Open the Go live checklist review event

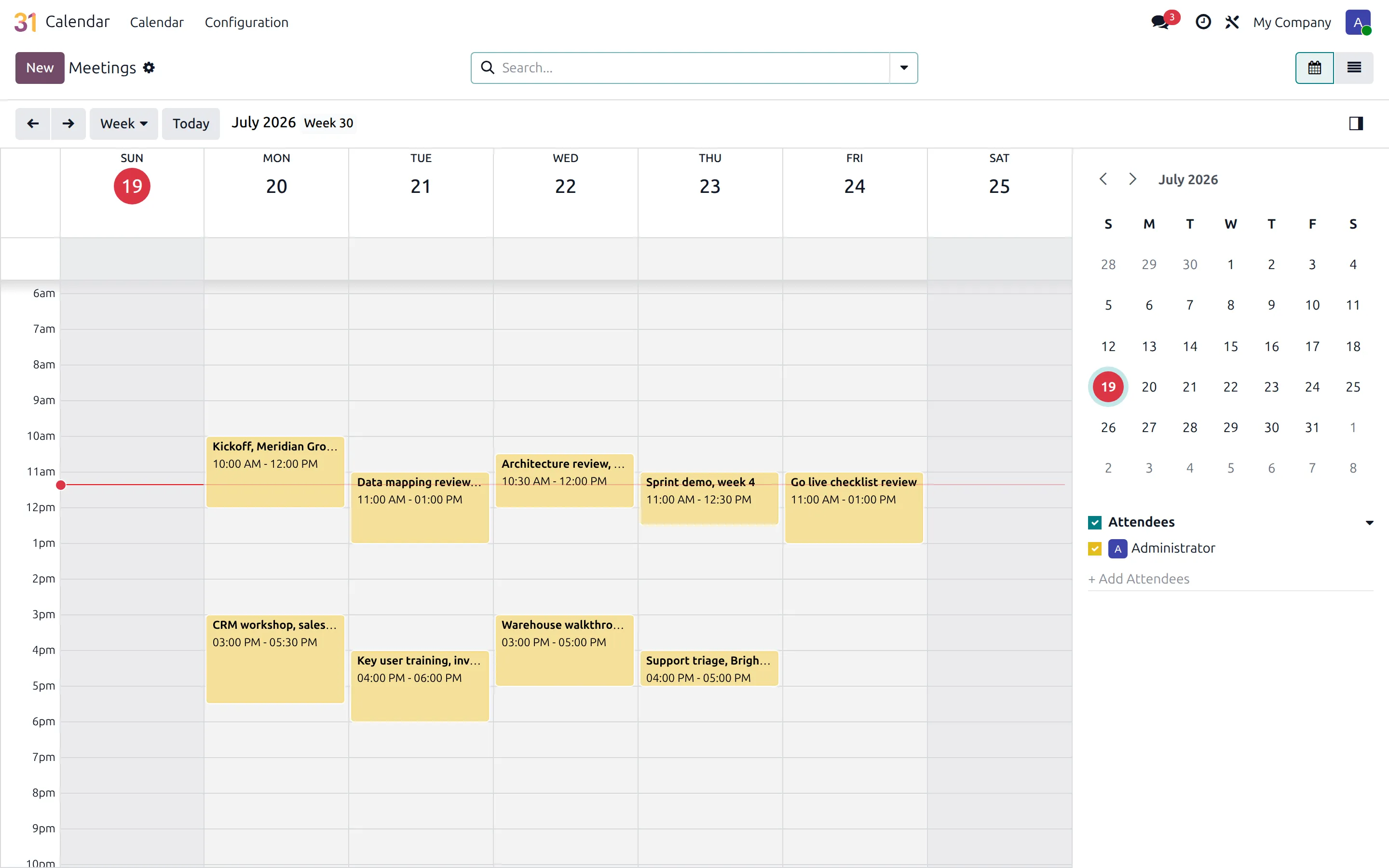tap(854, 507)
